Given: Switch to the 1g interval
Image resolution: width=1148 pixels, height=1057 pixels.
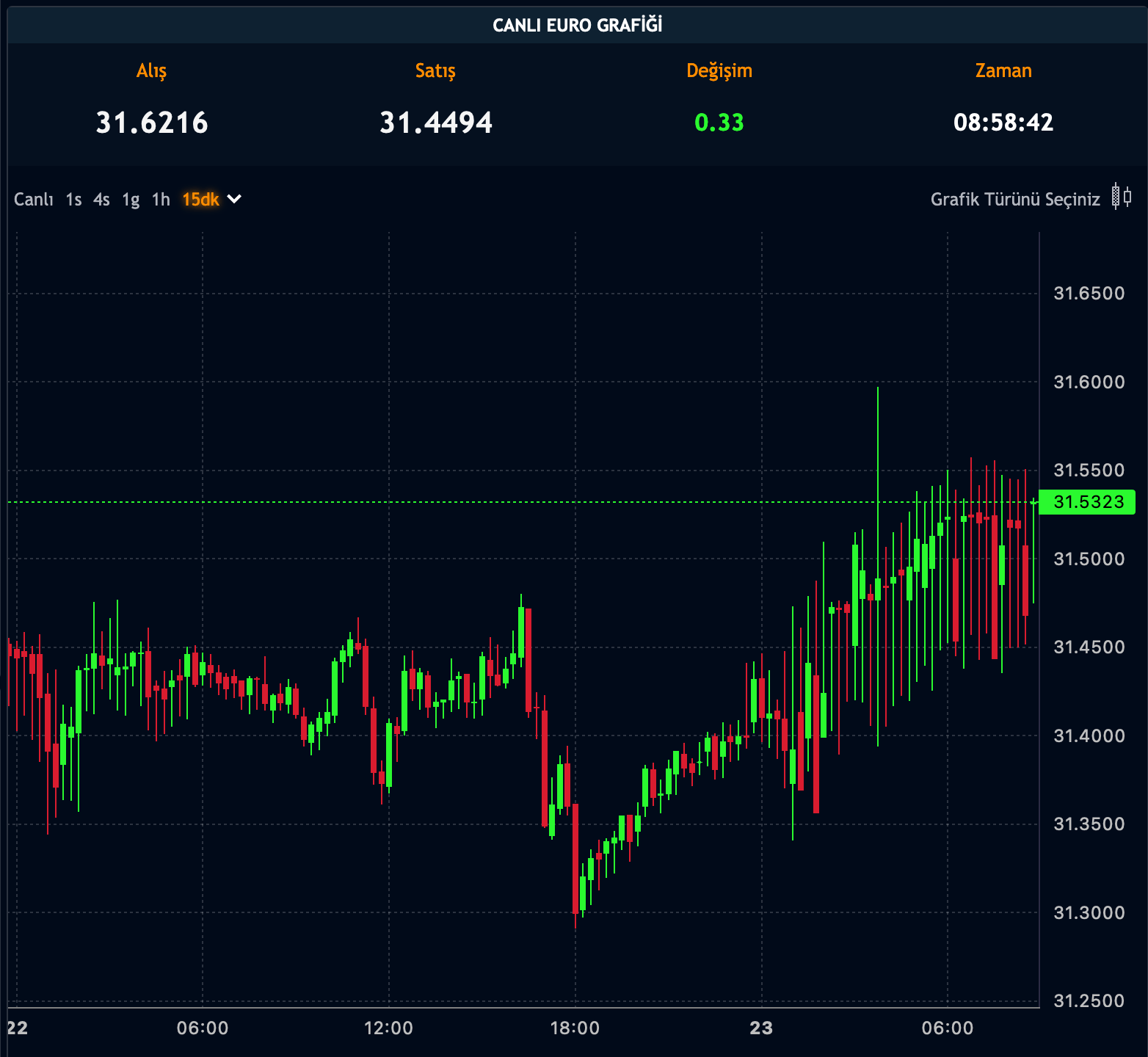Looking at the screenshot, I should pyautogui.click(x=131, y=200).
